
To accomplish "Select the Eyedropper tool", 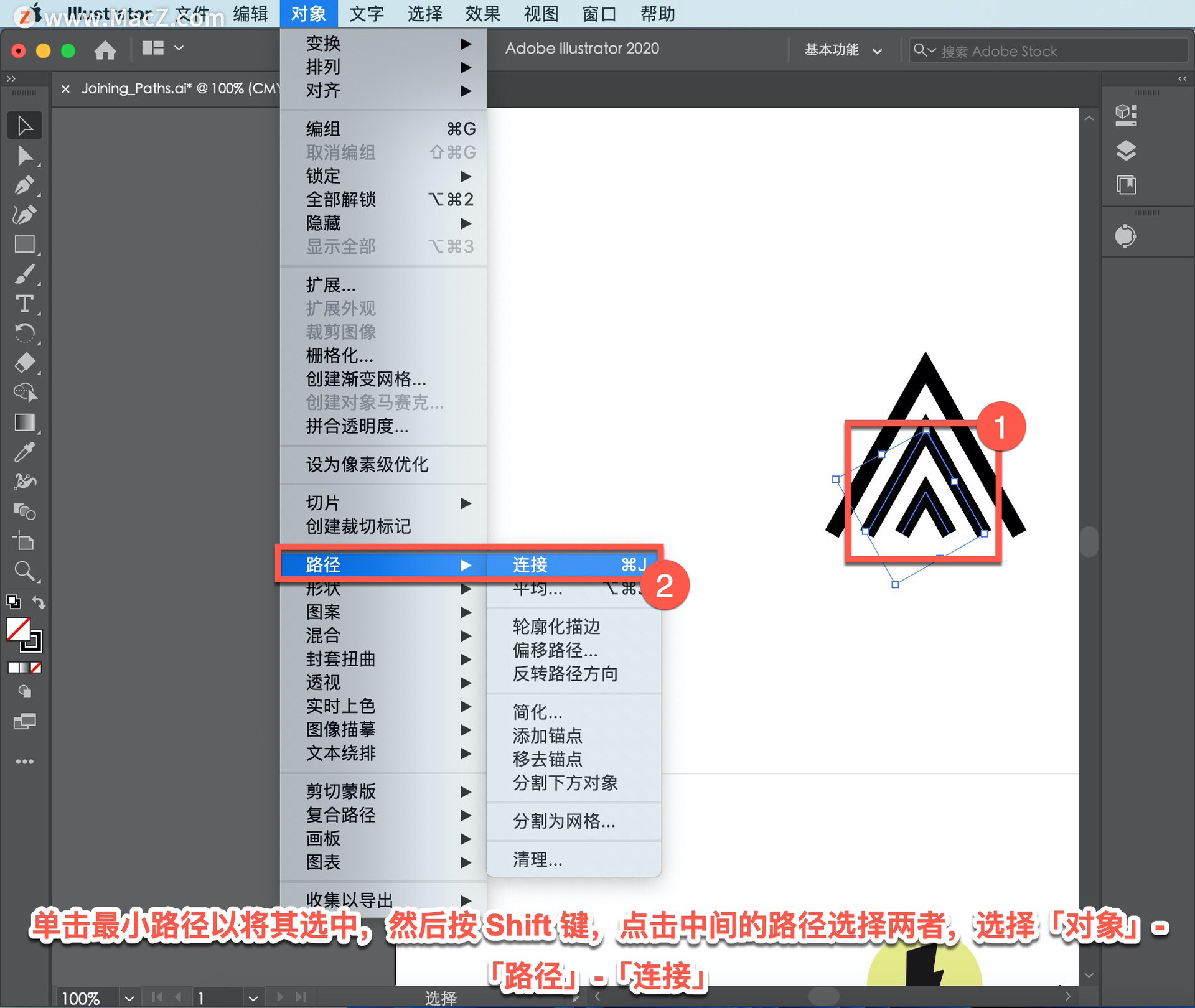I will click(24, 452).
